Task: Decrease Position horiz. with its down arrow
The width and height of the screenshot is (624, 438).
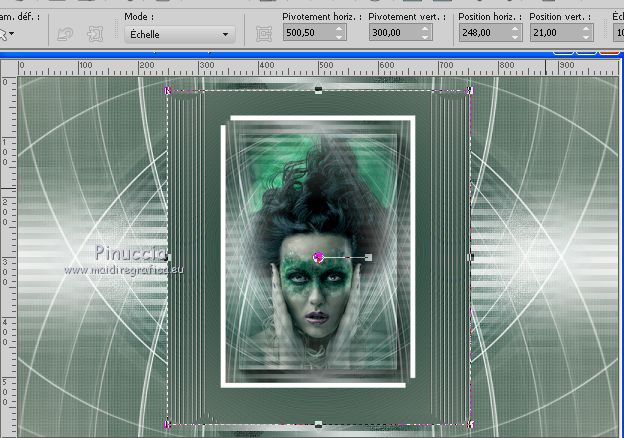Action: [x=515, y=37]
